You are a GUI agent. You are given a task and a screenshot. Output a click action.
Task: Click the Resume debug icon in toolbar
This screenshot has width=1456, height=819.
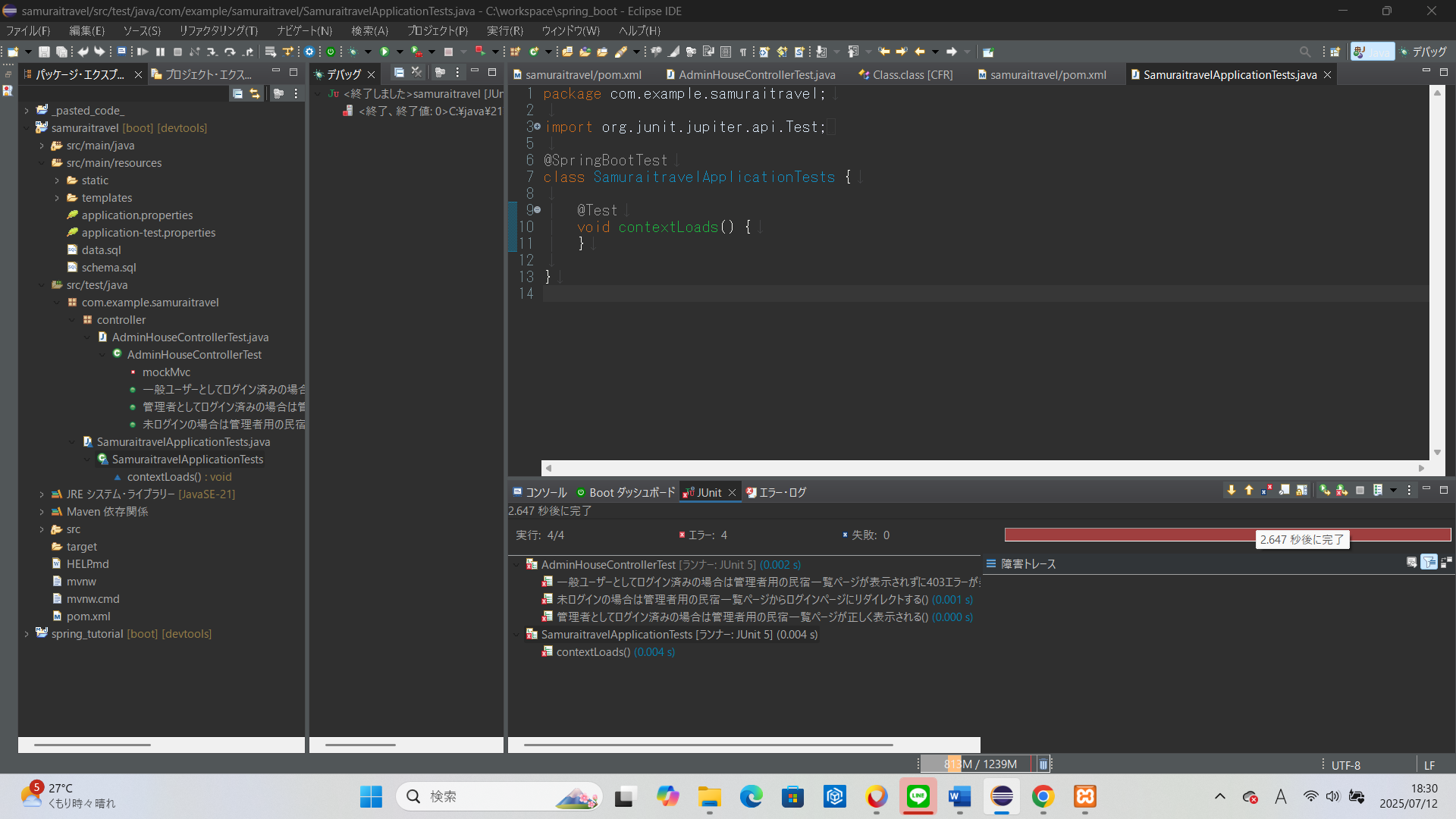click(x=143, y=52)
